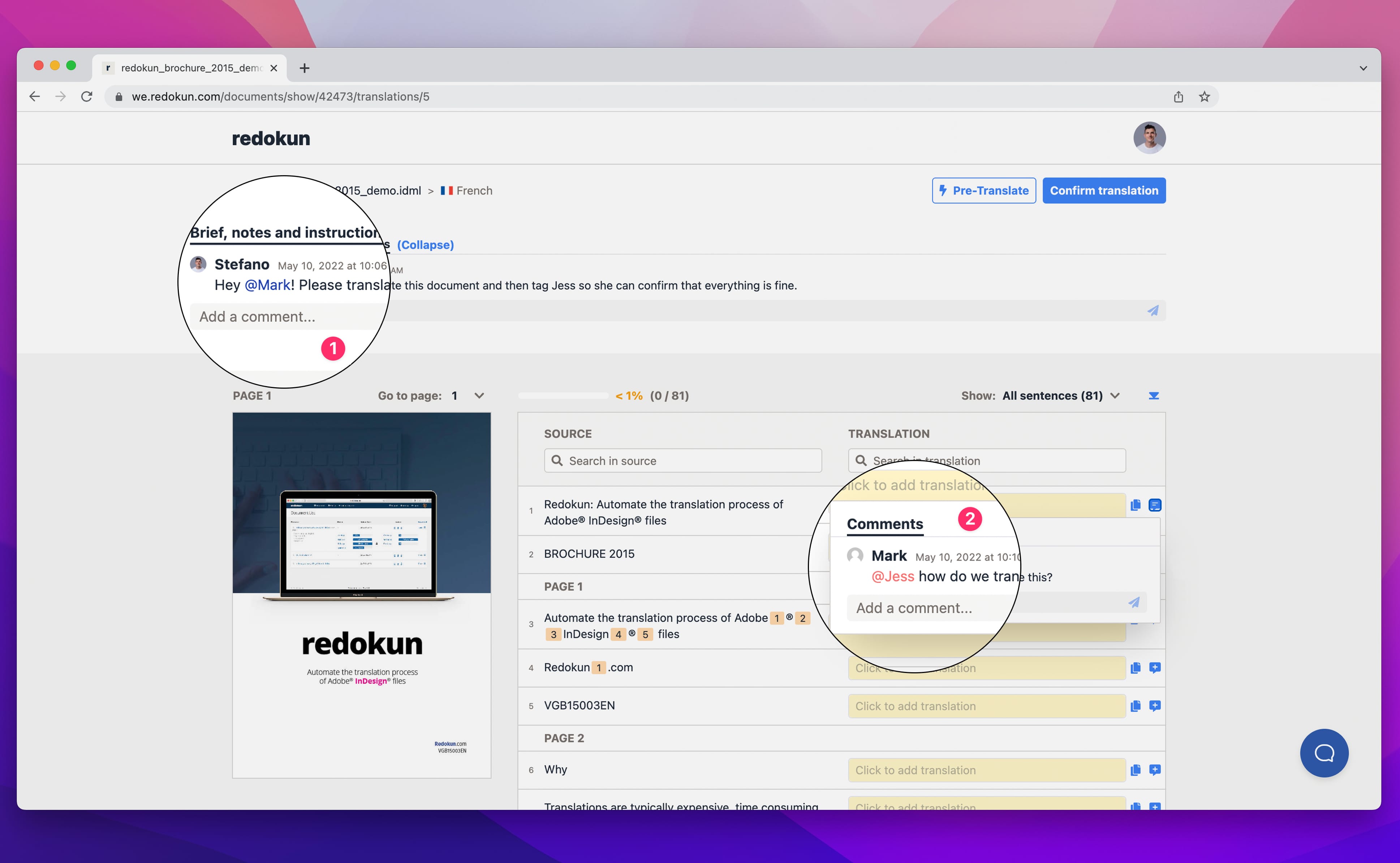Open the Go to page dropdown
Image resolution: width=1400 pixels, height=863 pixels.
click(x=479, y=395)
